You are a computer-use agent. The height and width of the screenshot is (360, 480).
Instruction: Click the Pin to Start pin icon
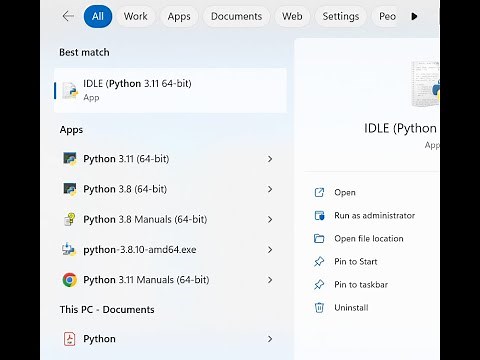click(x=319, y=261)
